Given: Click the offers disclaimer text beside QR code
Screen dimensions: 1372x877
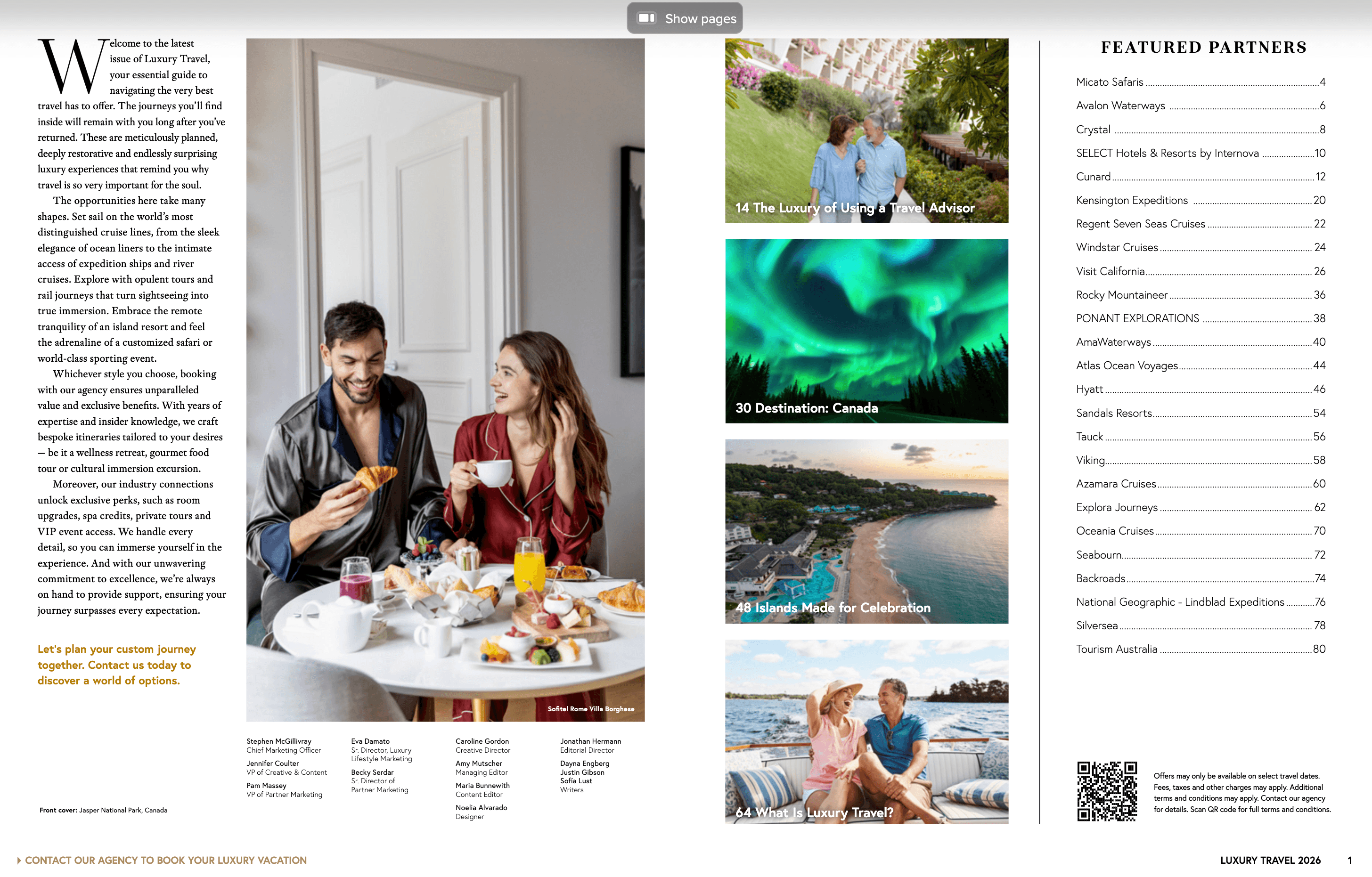Looking at the screenshot, I should (1242, 792).
